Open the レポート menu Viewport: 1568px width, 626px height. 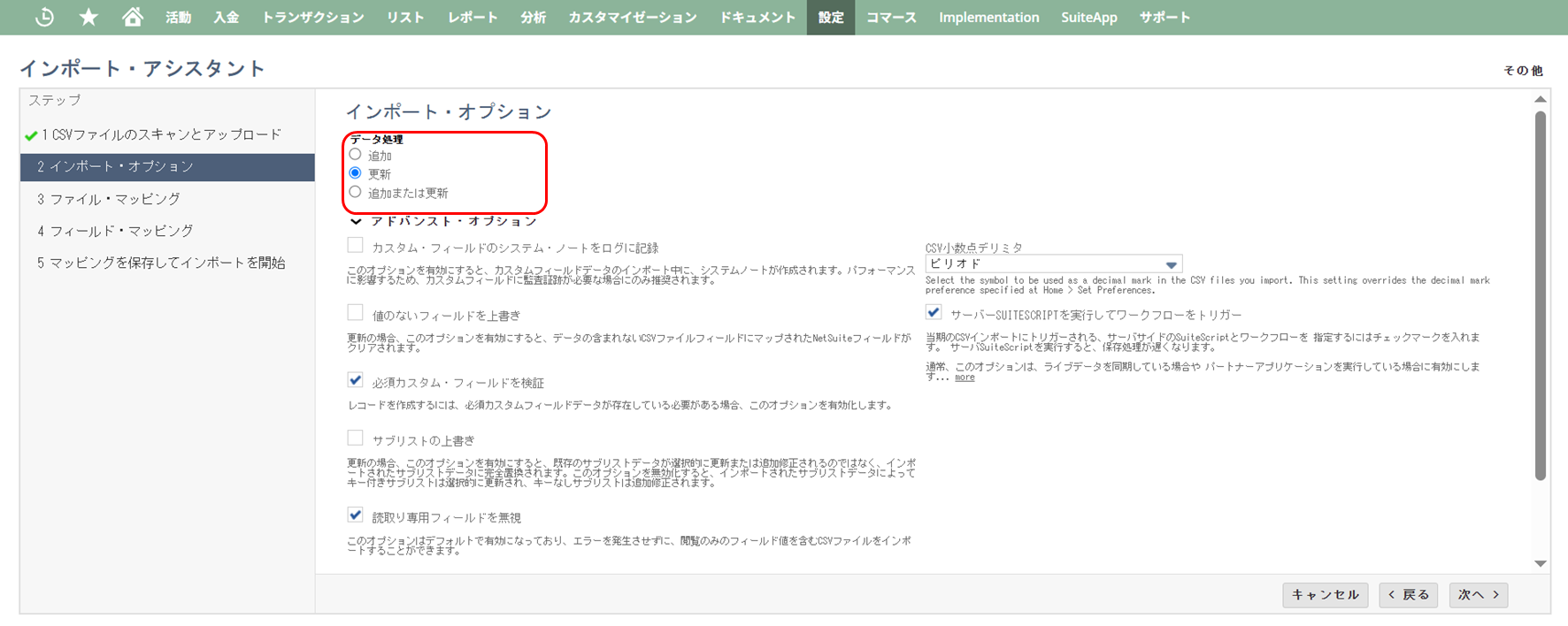coord(472,17)
